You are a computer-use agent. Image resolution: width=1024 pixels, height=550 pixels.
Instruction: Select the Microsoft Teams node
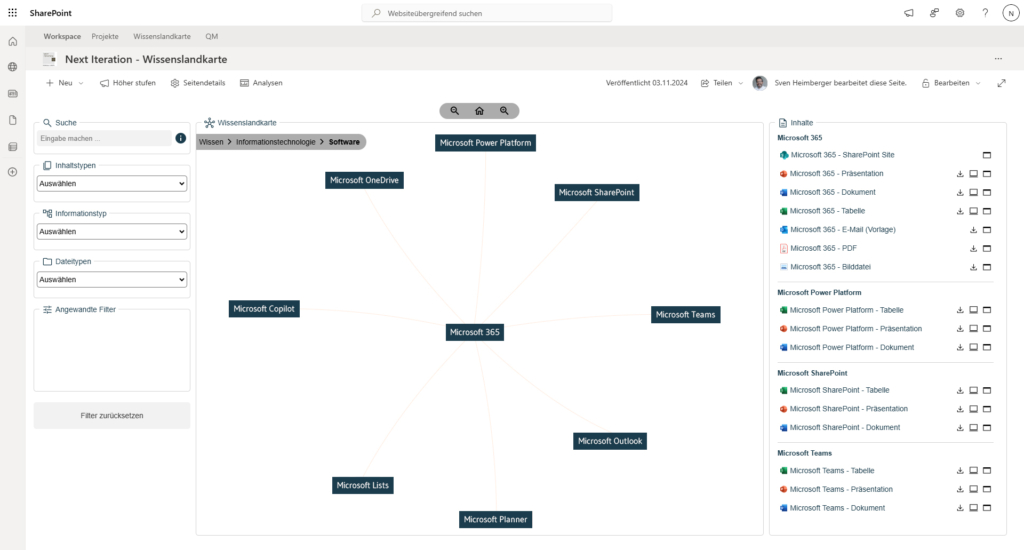coord(686,315)
